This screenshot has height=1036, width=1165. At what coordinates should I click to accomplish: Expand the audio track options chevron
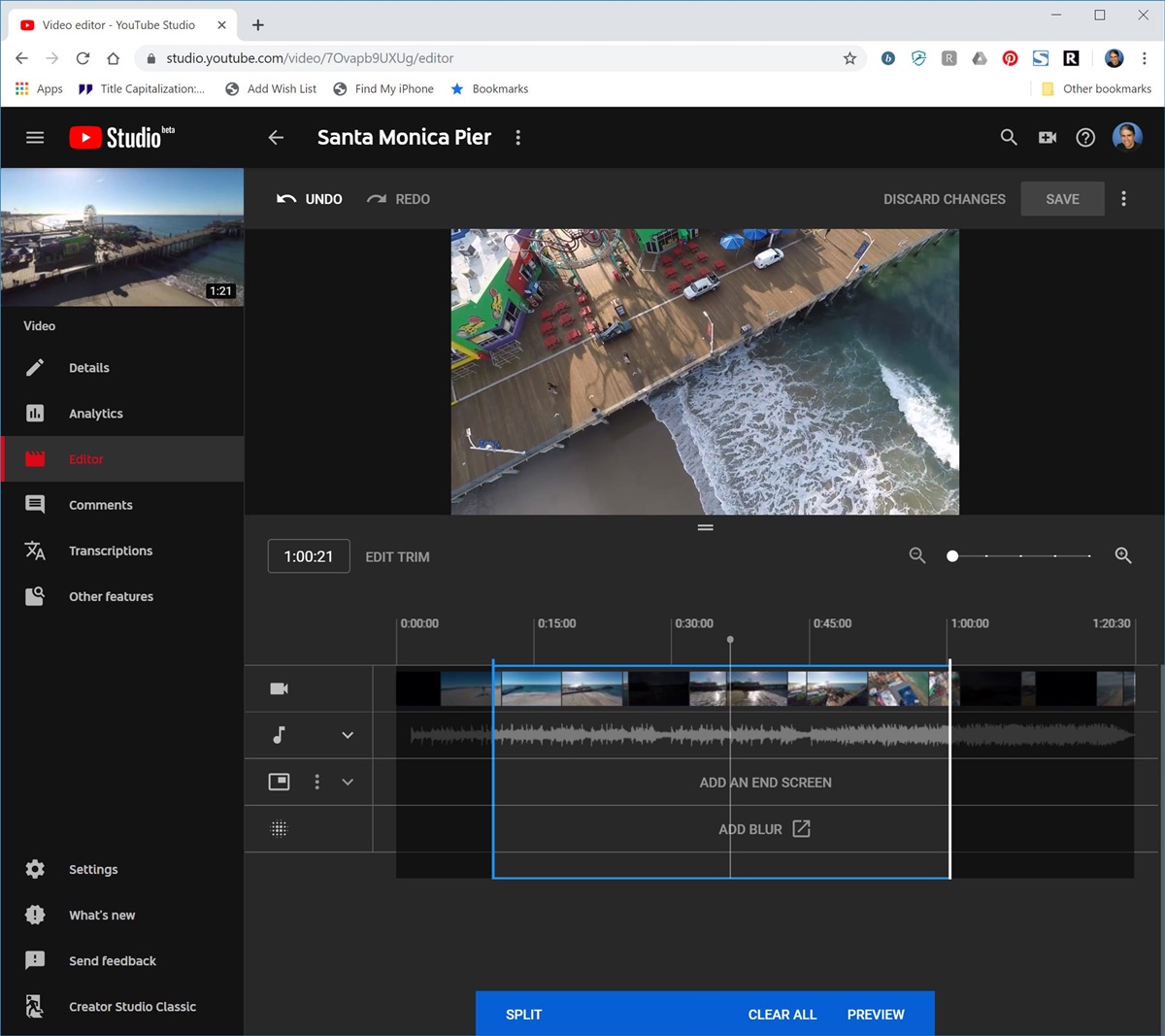pyautogui.click(x=348, y=735)
